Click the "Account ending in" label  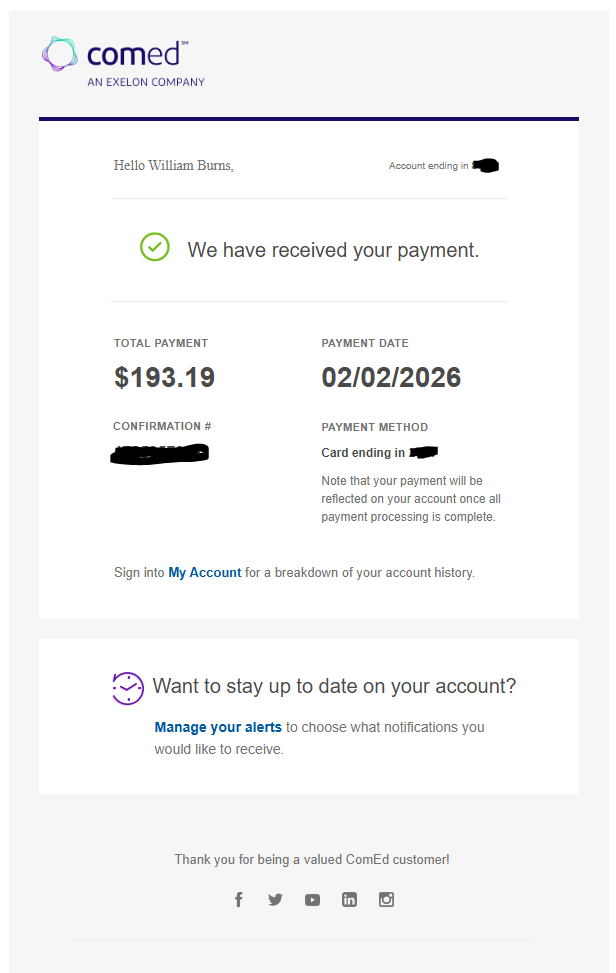428,166
